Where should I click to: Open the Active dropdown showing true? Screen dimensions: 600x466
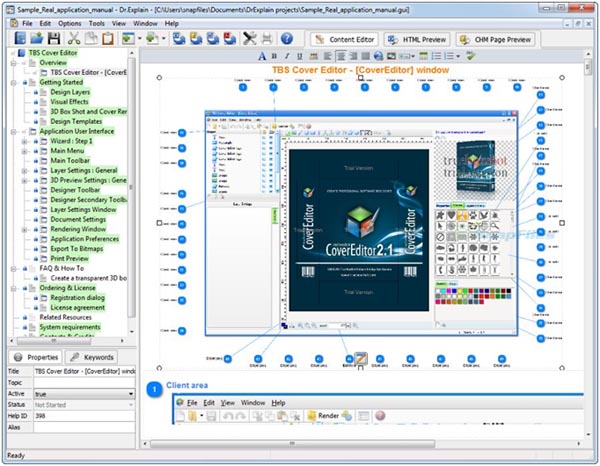point(131,394)
